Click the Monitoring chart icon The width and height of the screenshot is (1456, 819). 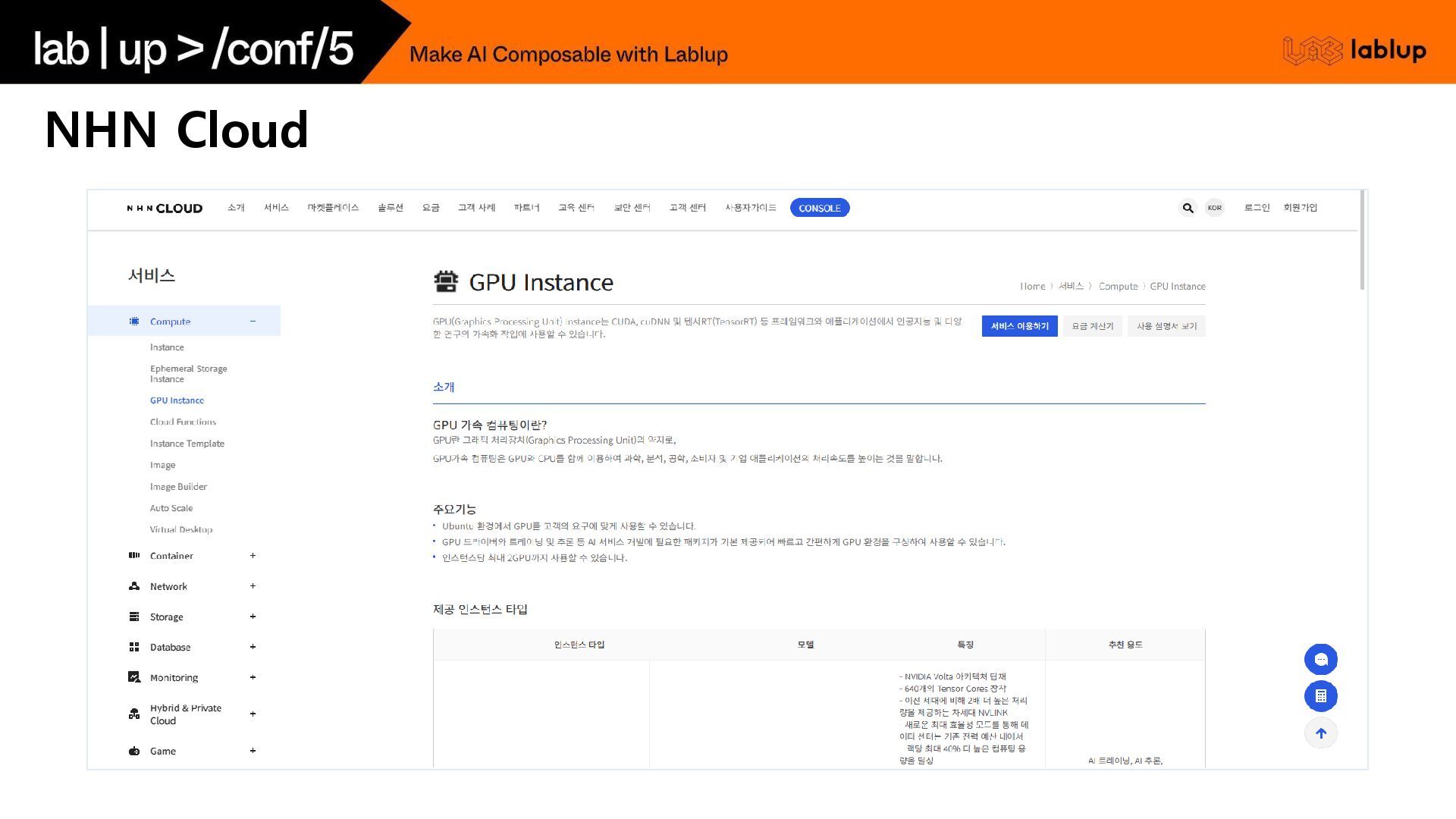tap(134, 677)
